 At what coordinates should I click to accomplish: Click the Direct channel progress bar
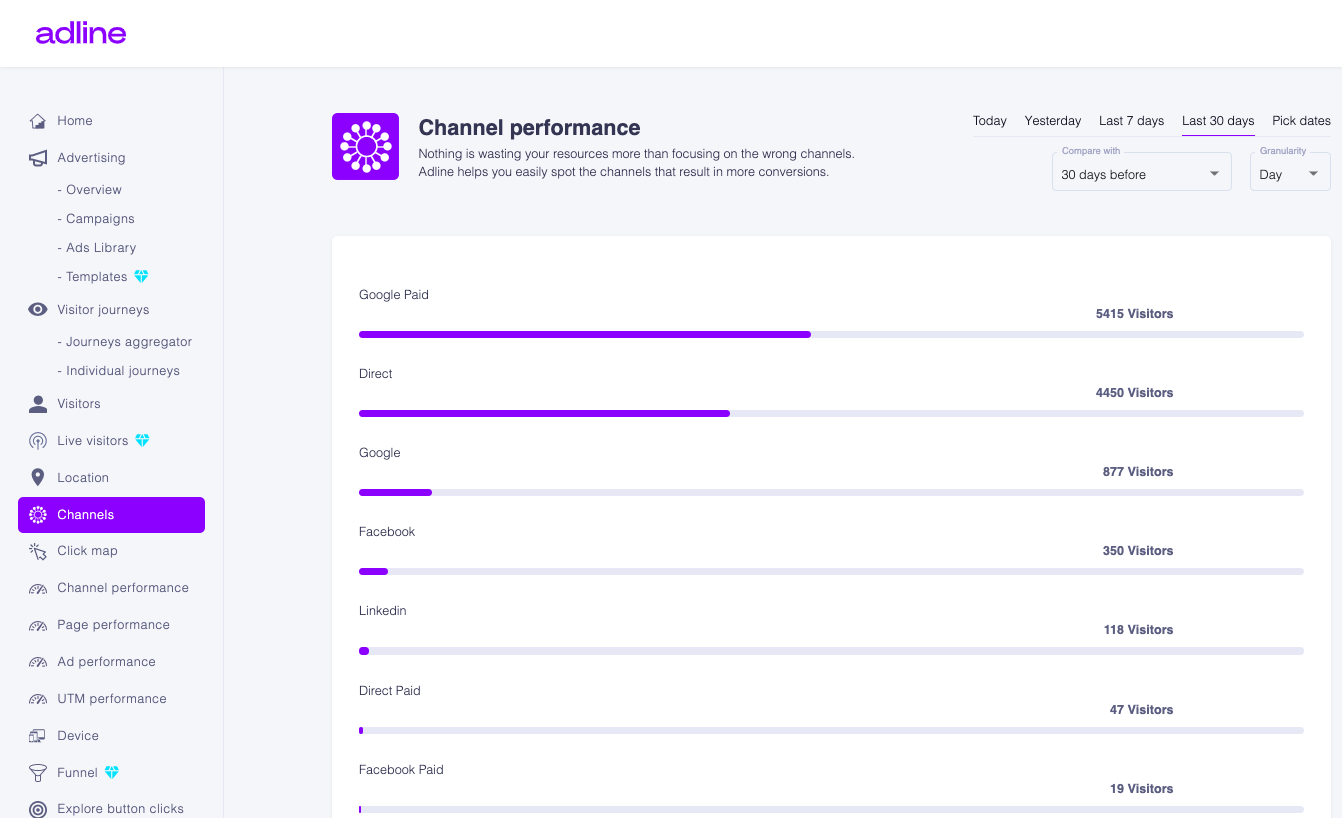point(831,413)
